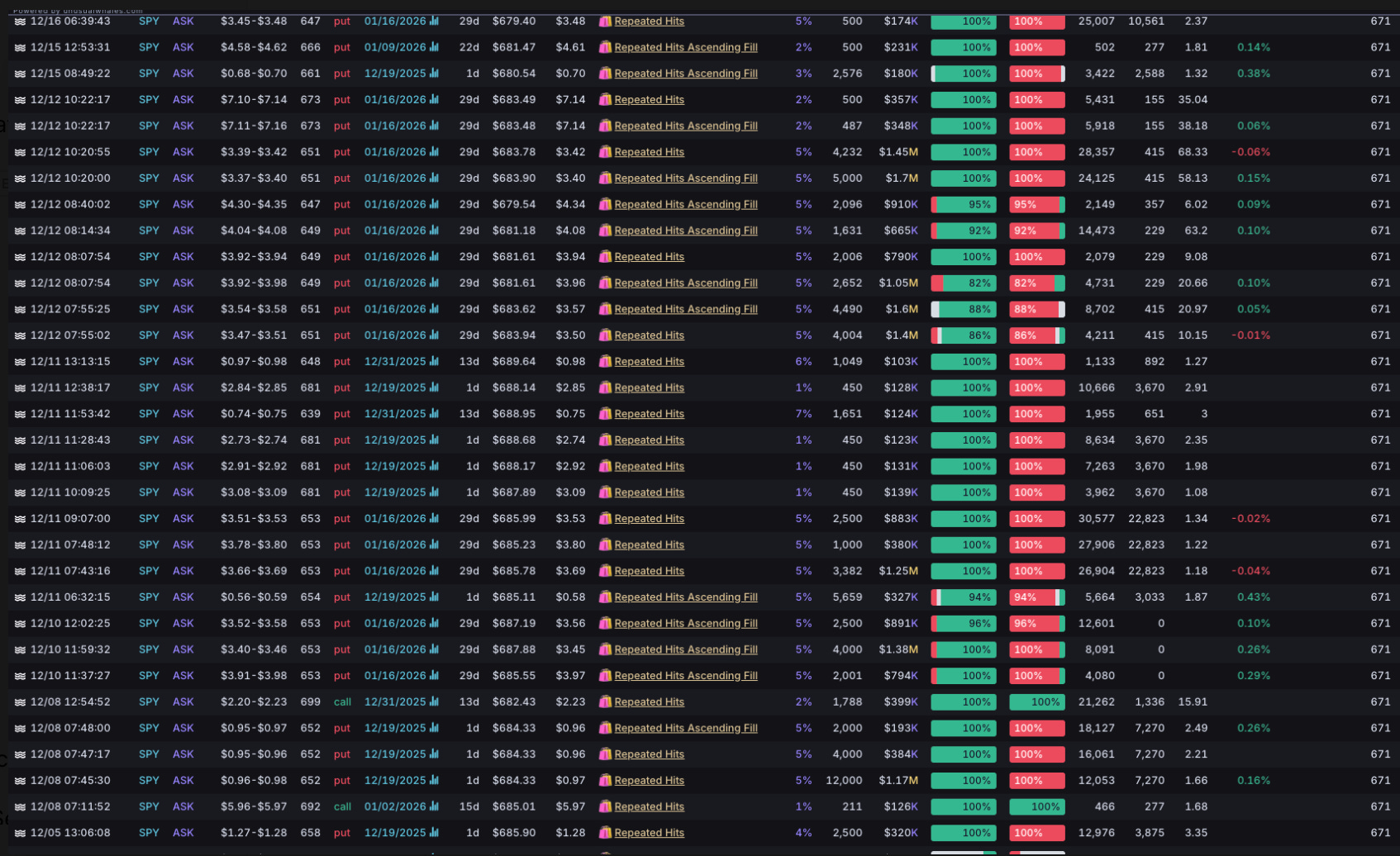Screen dimensions: 1400x856
Task: Click the $5.96-$5.97 bid-ask range
Action: (x=254, y=806)
